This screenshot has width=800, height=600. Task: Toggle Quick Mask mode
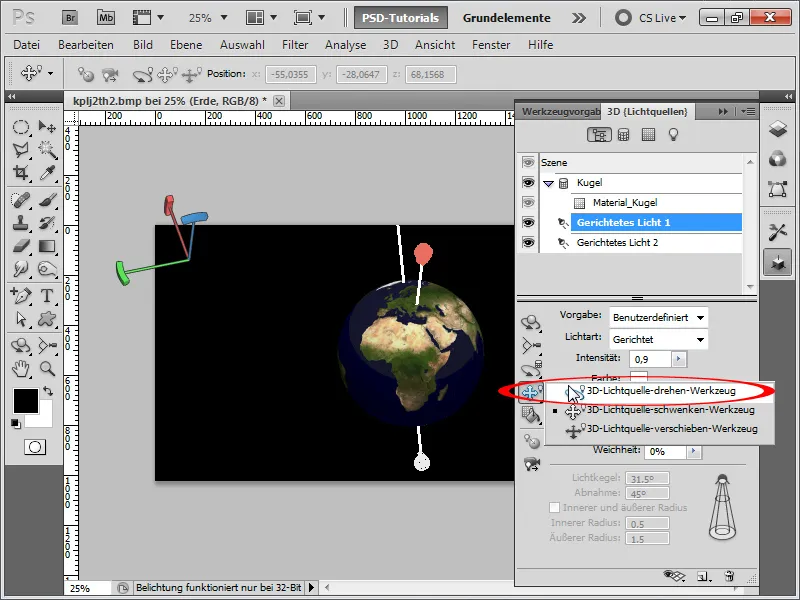coord(35,447)
